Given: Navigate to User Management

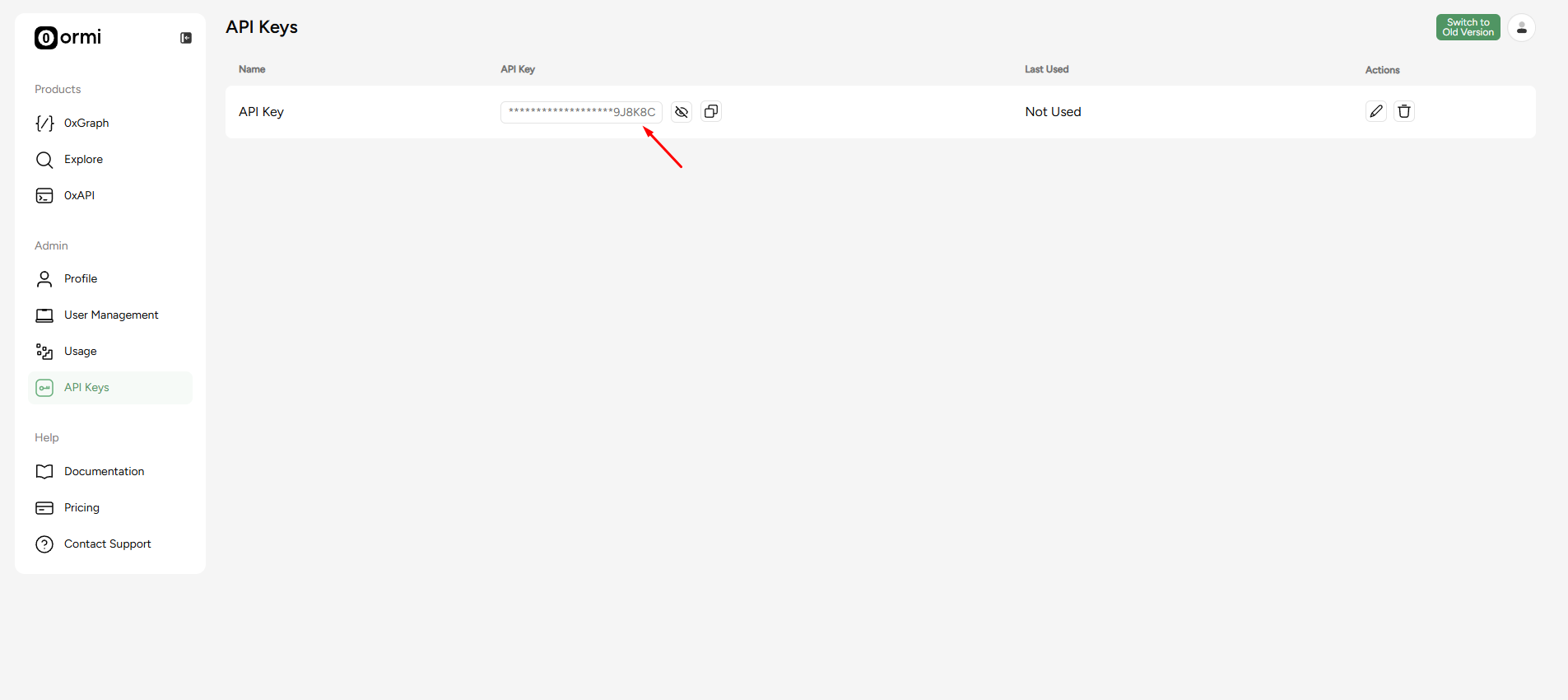Looking at the screenshot, I should pyautogui.click(x=110, y=315).
